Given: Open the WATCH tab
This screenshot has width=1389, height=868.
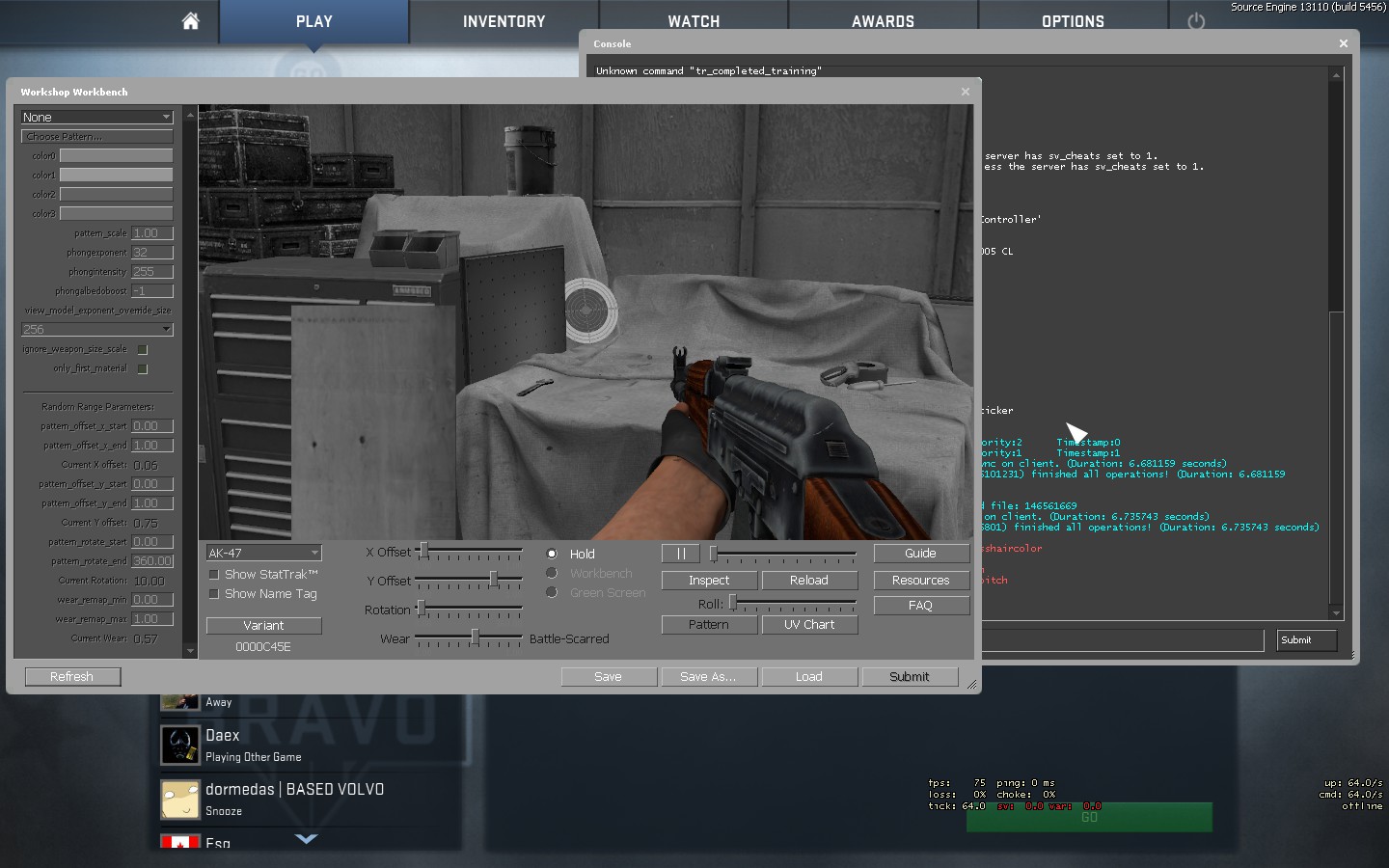Looking at the screenshot, I should (694, 21).
